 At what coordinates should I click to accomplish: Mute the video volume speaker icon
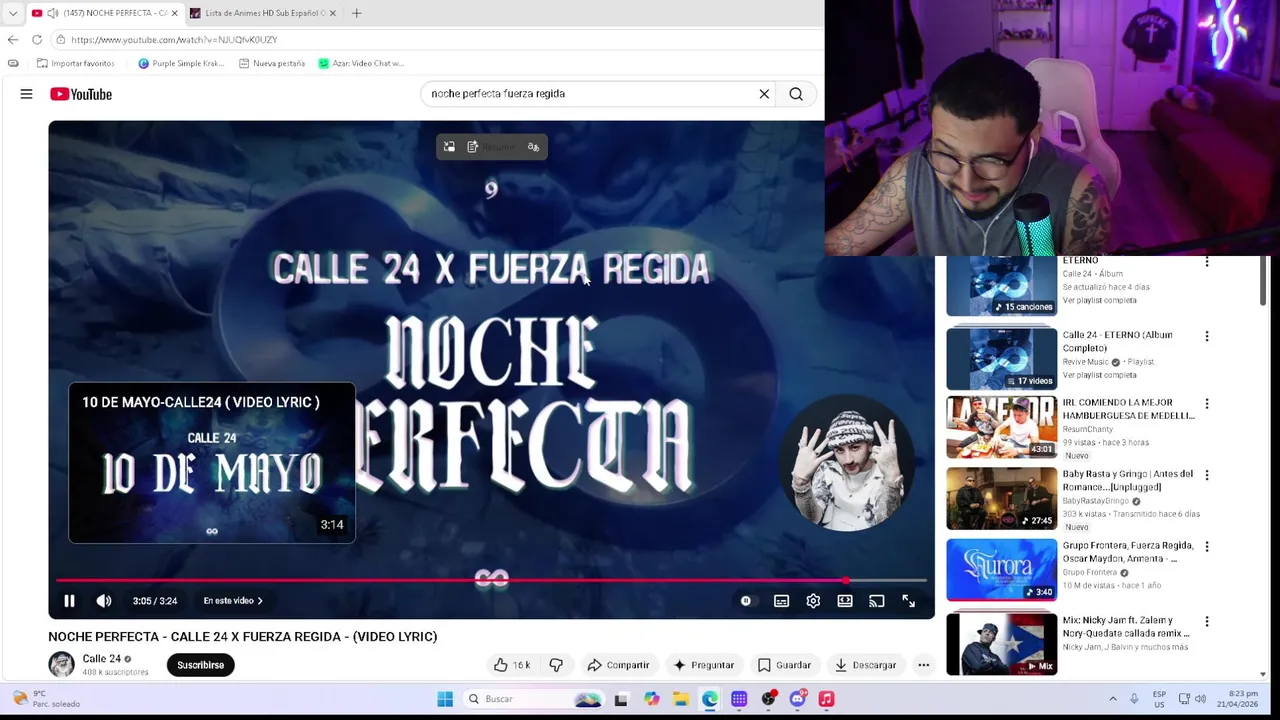pos(104,601)
